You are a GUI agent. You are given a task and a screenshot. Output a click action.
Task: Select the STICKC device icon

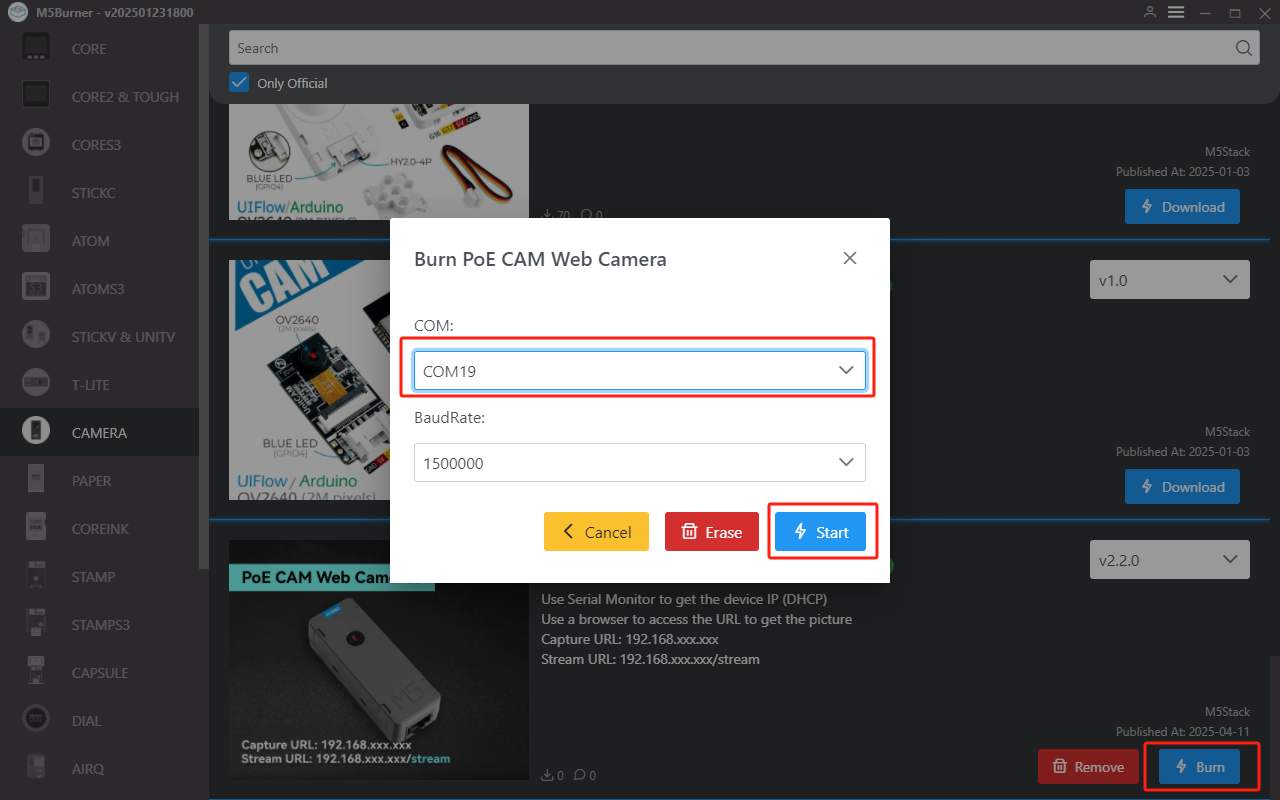point(36,192)
